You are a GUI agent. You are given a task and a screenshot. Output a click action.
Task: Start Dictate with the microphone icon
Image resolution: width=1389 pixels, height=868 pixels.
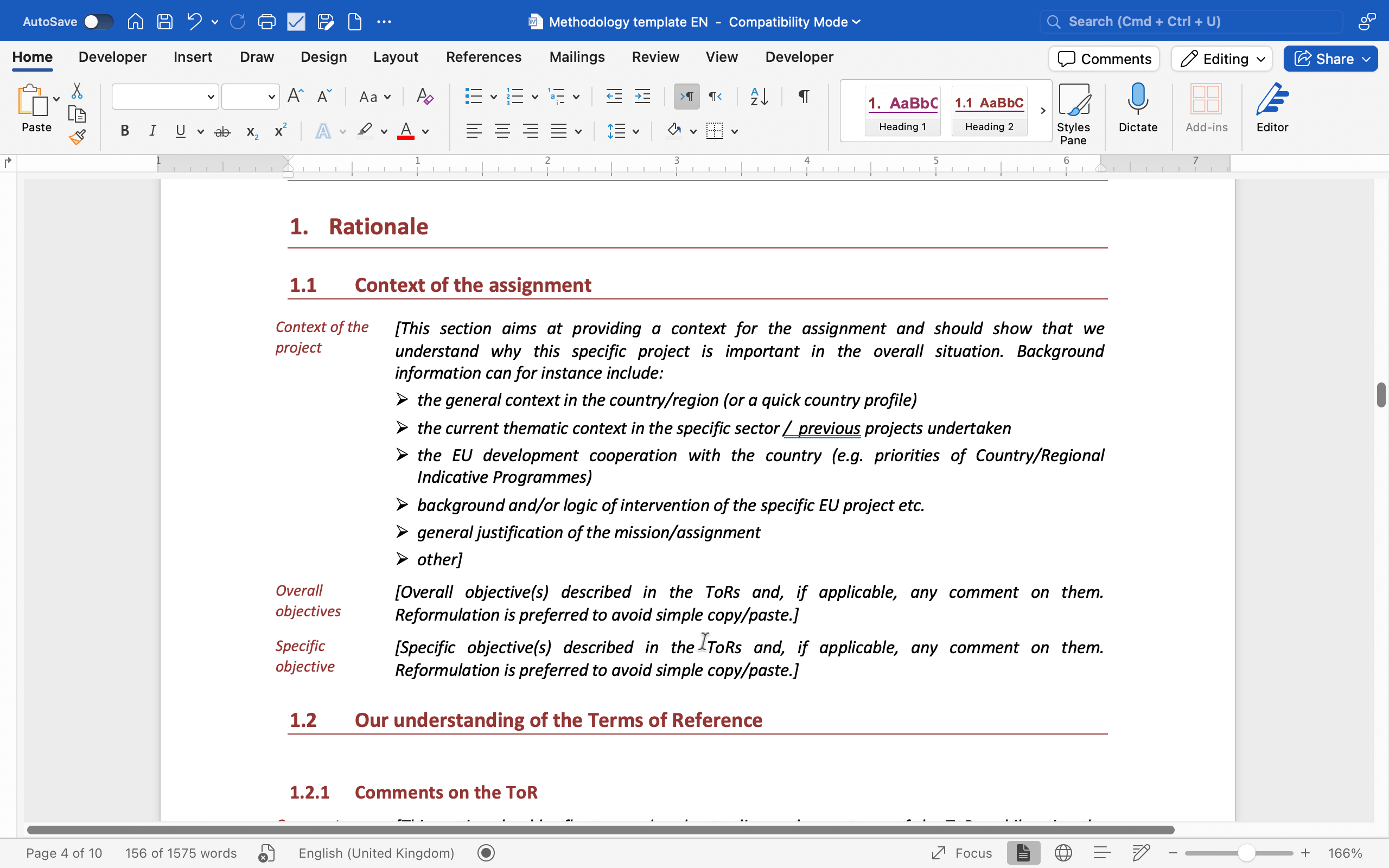tap(1138, 108)
